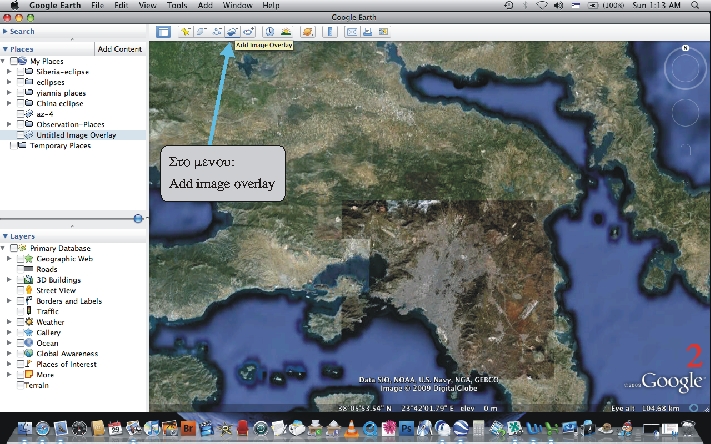Open the Ruler measuring tool

click(x=330, y=31)
